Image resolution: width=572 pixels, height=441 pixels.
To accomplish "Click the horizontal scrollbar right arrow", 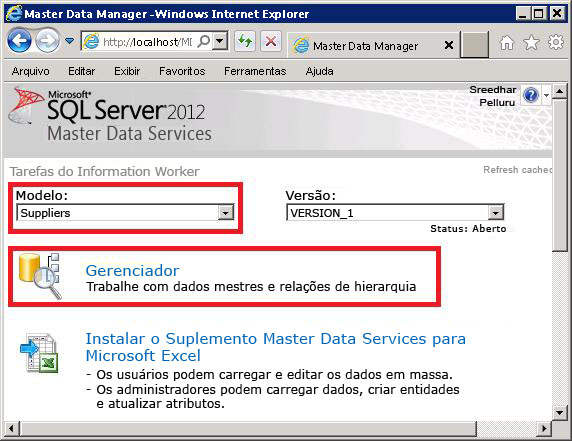I will (544, 428).
